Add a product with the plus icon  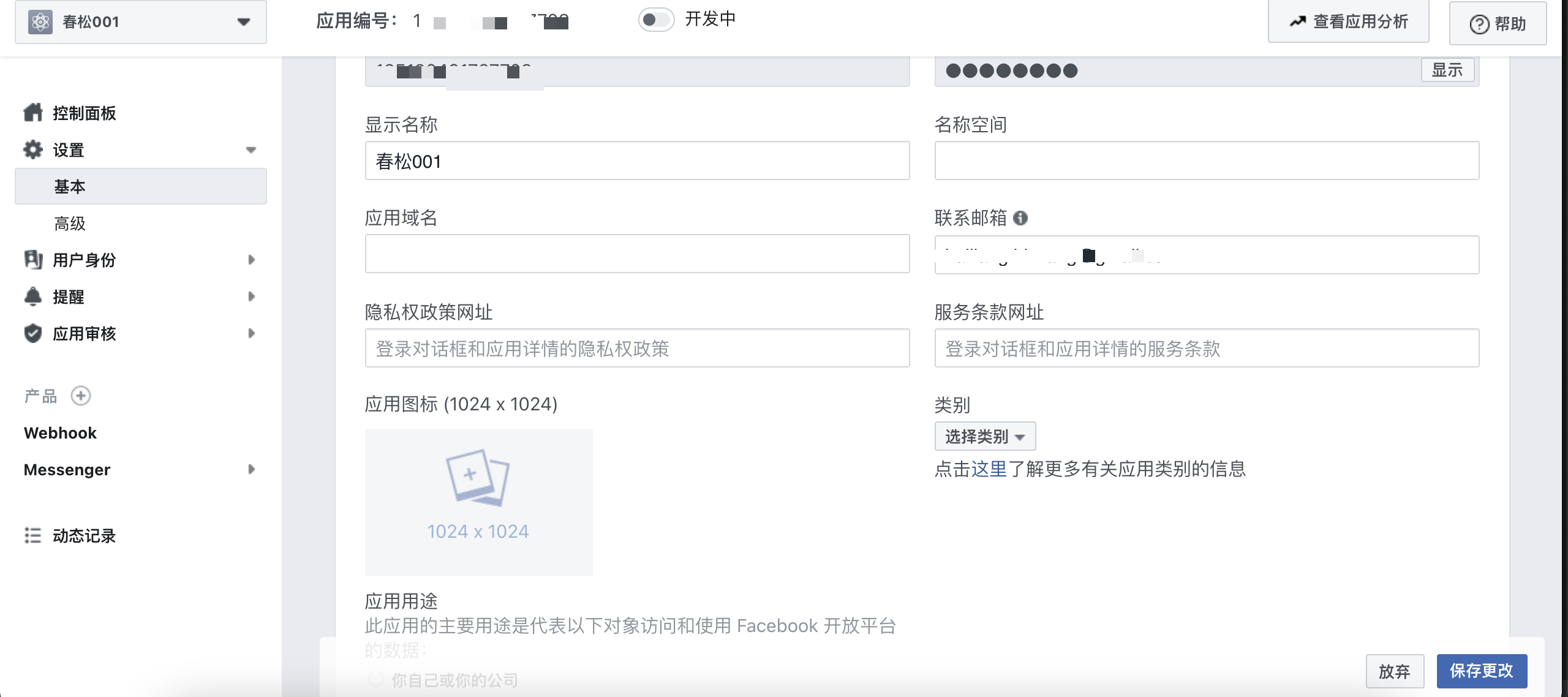[81, 396]
